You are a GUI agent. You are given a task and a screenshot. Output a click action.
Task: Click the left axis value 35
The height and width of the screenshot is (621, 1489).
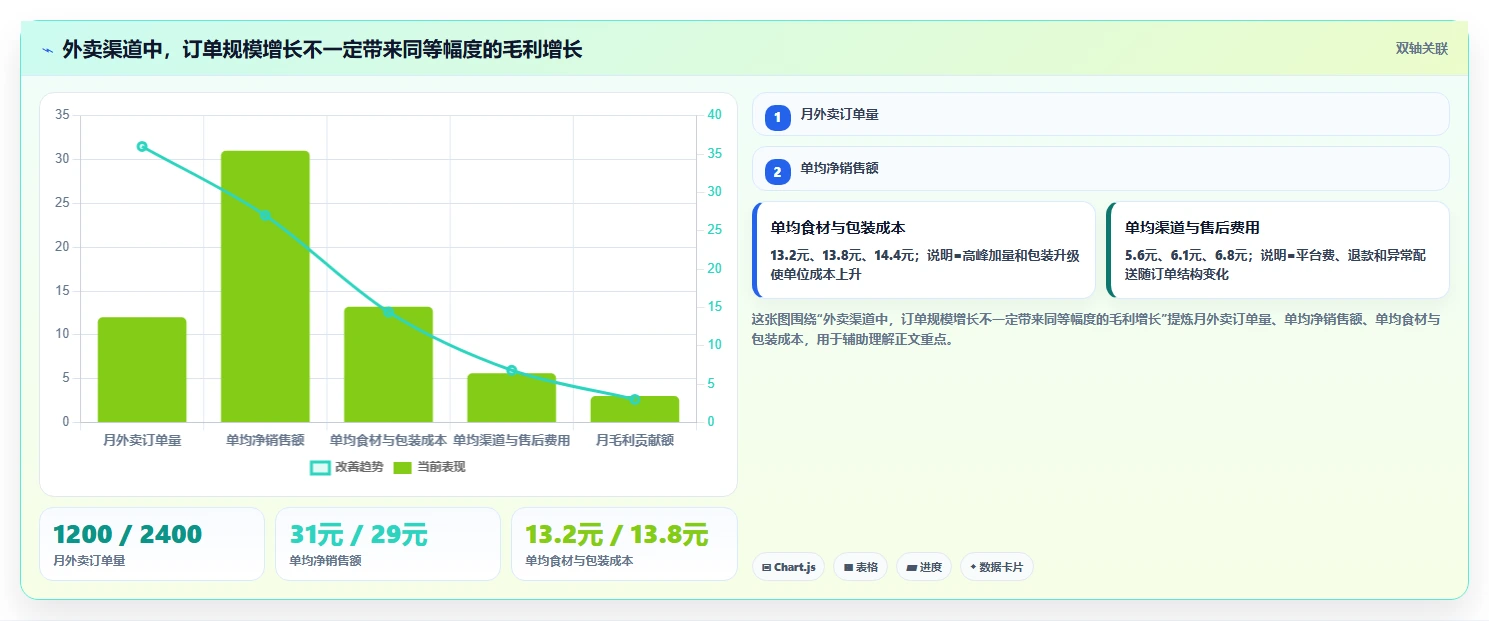[62, 115]
